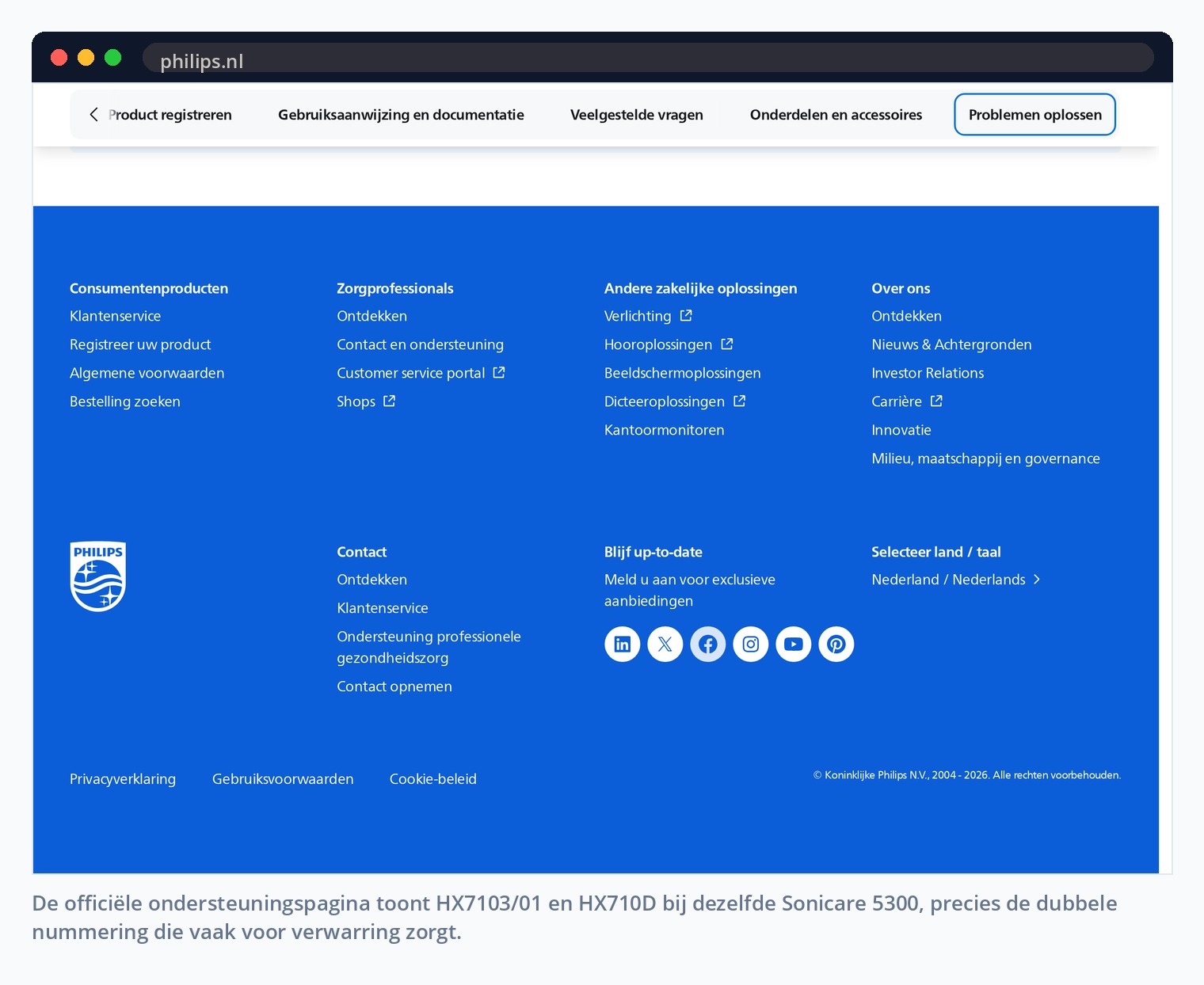The width and height of the screenshot is (1204, 985).
Task: Click the Zorgprofessionals heading
Action: pos(395,288)
